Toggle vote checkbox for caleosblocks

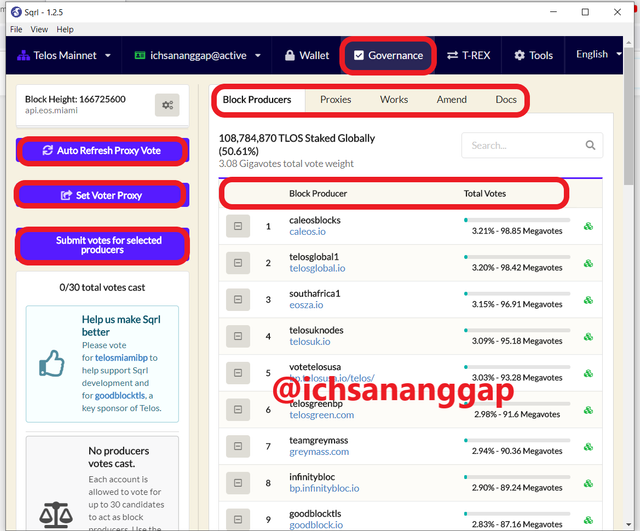pyautogui.click(x=238, y=226)
